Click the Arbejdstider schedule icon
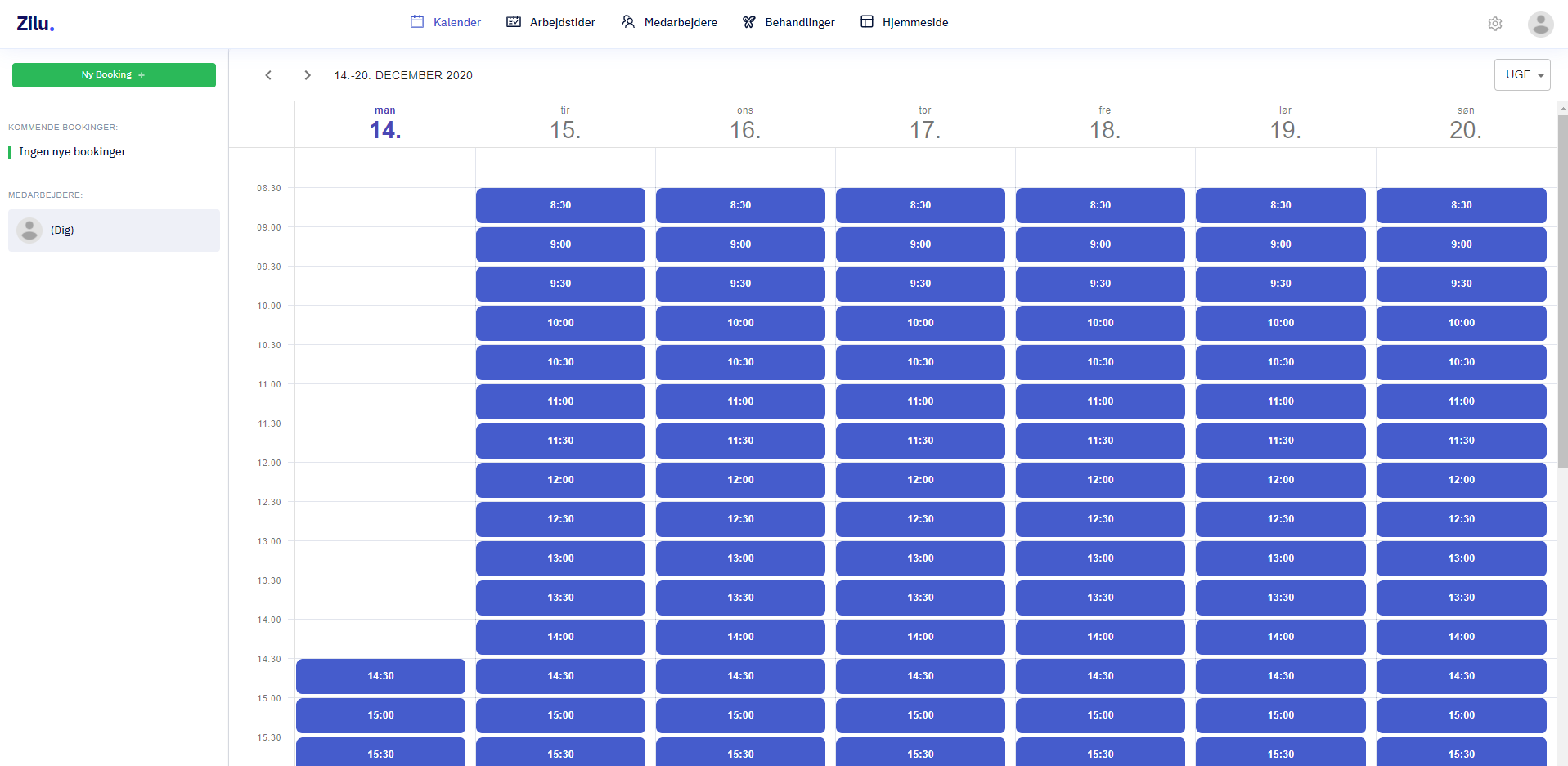The height and width of the screenshot is (766, 1568). [x=514, y=22]
